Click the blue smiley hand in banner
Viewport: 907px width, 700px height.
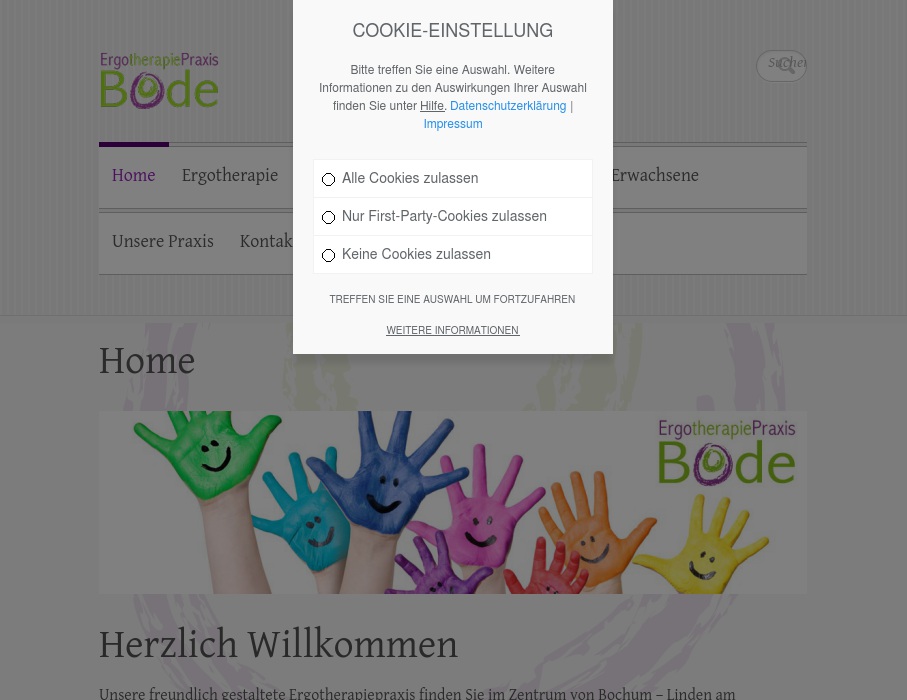[x=384, y=480]
